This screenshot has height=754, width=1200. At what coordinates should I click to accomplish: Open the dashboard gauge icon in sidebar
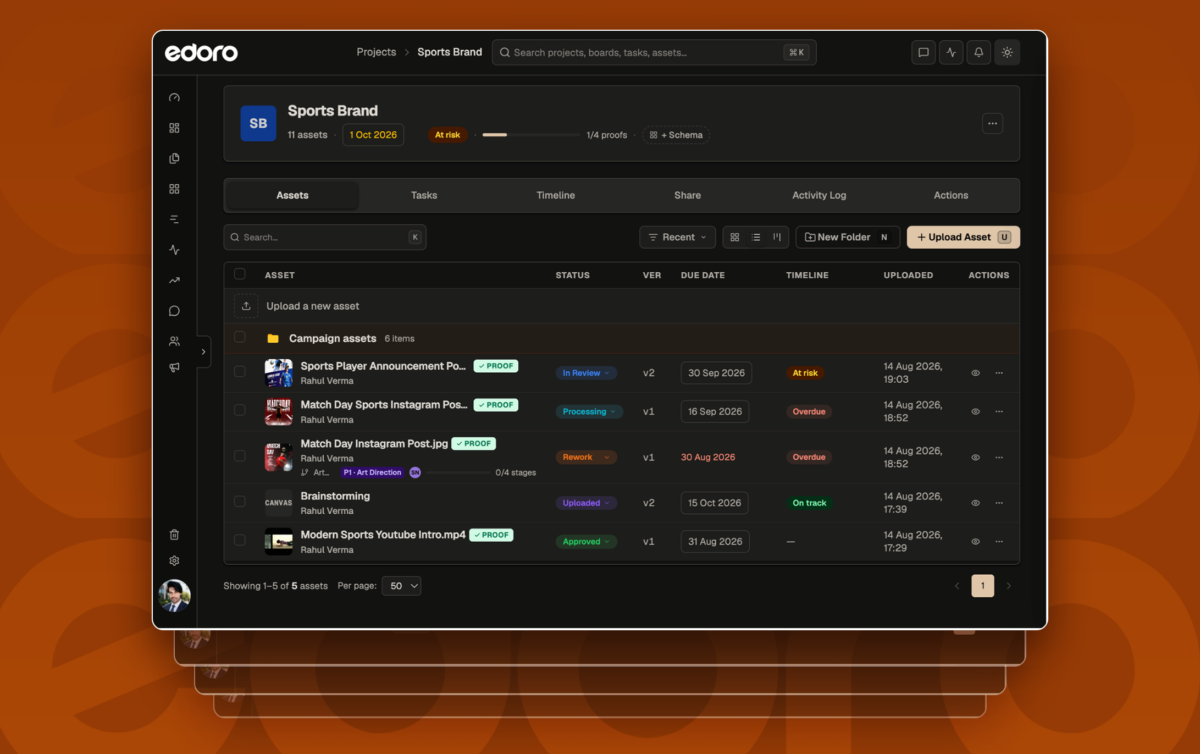pos(174,98)
